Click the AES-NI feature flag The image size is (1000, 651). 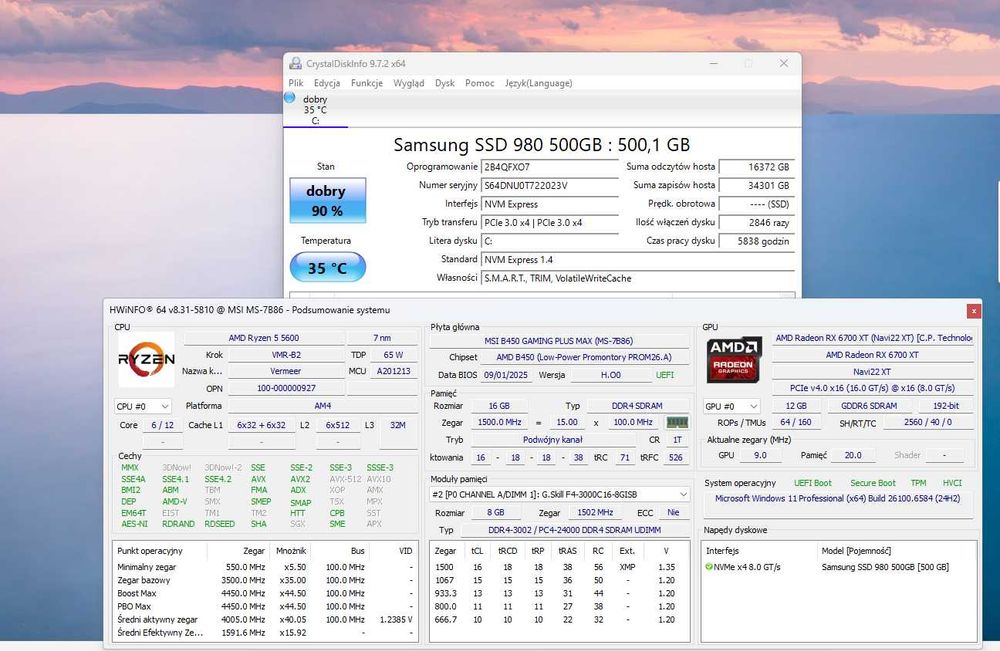coord(134,523)
